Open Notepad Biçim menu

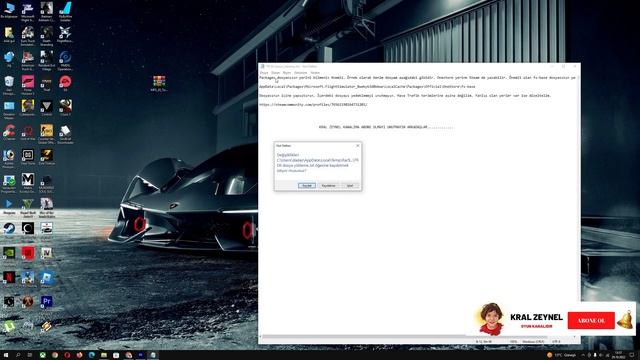point(287,73)
